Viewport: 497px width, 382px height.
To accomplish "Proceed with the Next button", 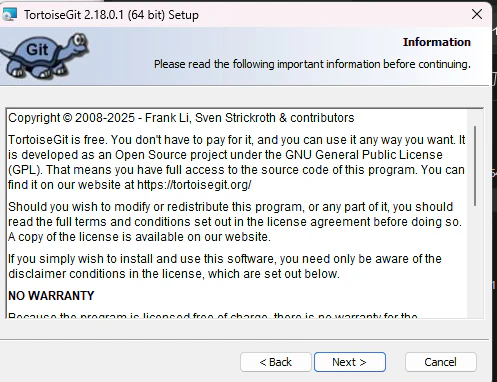I will pyautogui.click(x=350, y=362).
